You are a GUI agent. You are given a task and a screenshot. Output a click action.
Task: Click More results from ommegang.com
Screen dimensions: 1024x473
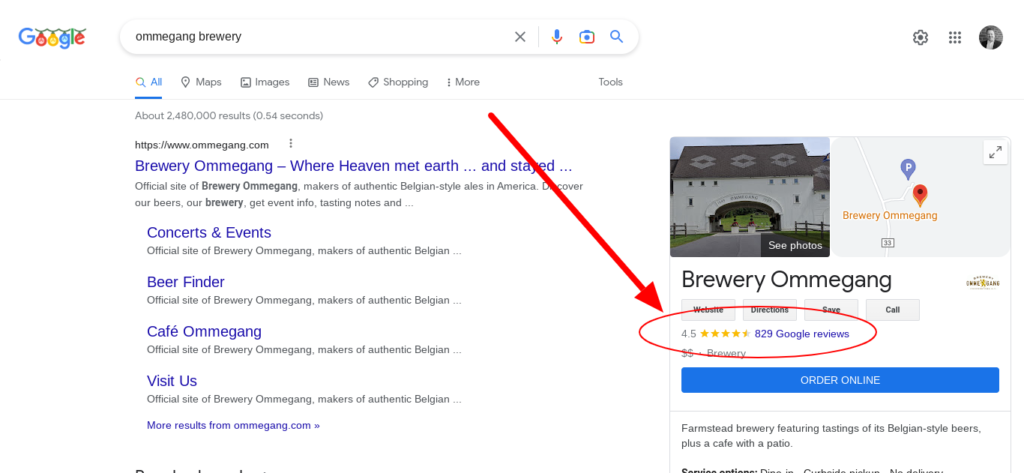pyautogui.click(x=233, y=425)
